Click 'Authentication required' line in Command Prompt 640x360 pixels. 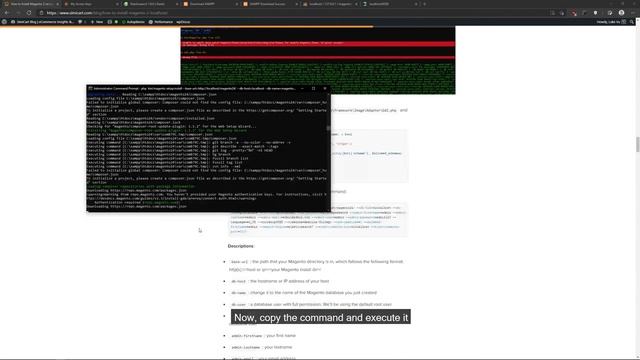[x=137, y=202]
